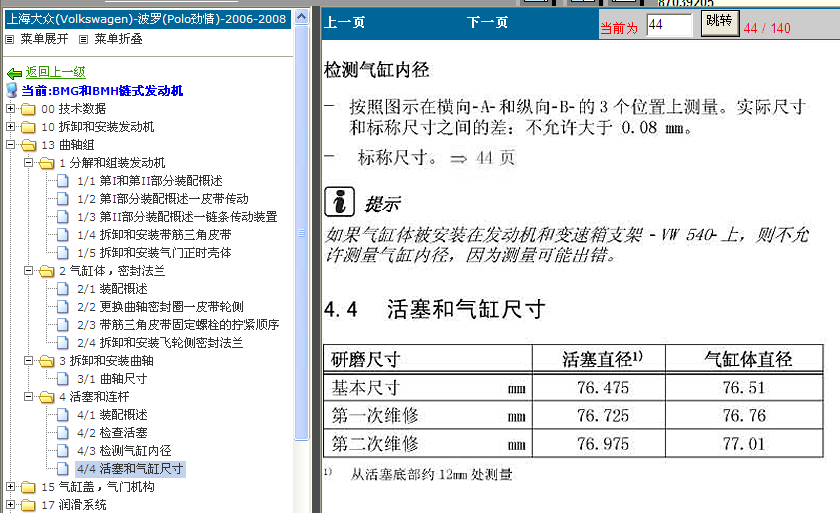
Task: Collapse the 4 活塞和连杆 subfolder
Action: [28, 397]
